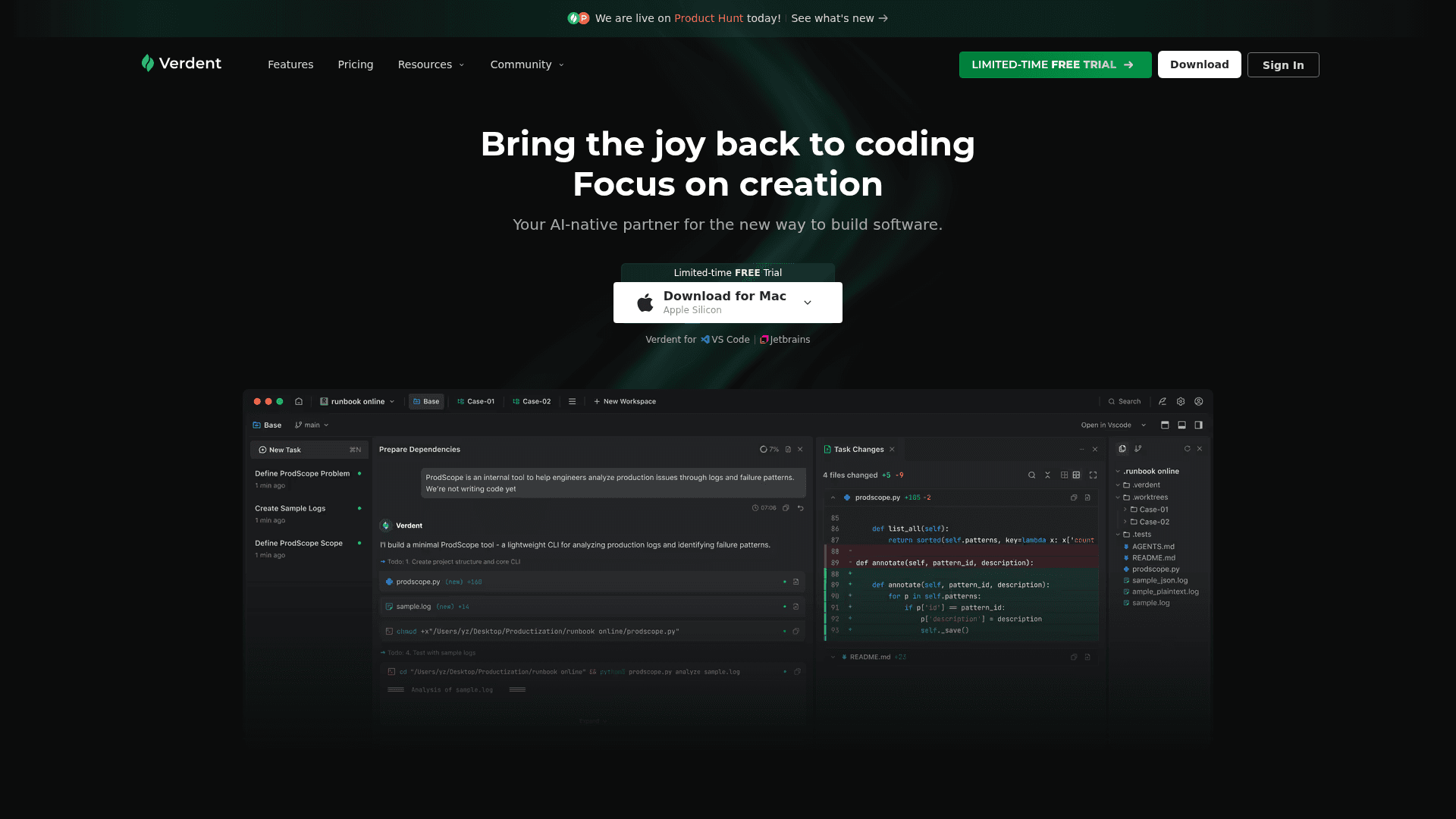Screen dimensions: 1456x819
Task: Expand the Community dropdown menu
Action: tap(527, 64)
